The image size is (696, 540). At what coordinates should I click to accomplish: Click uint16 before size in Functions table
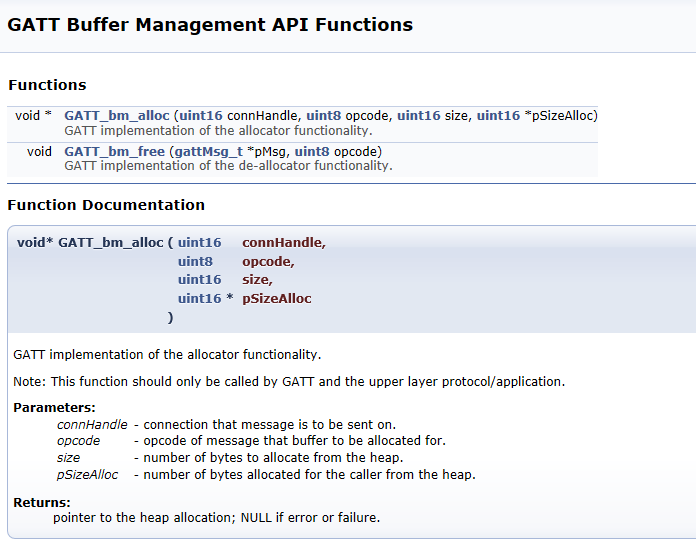419,116
